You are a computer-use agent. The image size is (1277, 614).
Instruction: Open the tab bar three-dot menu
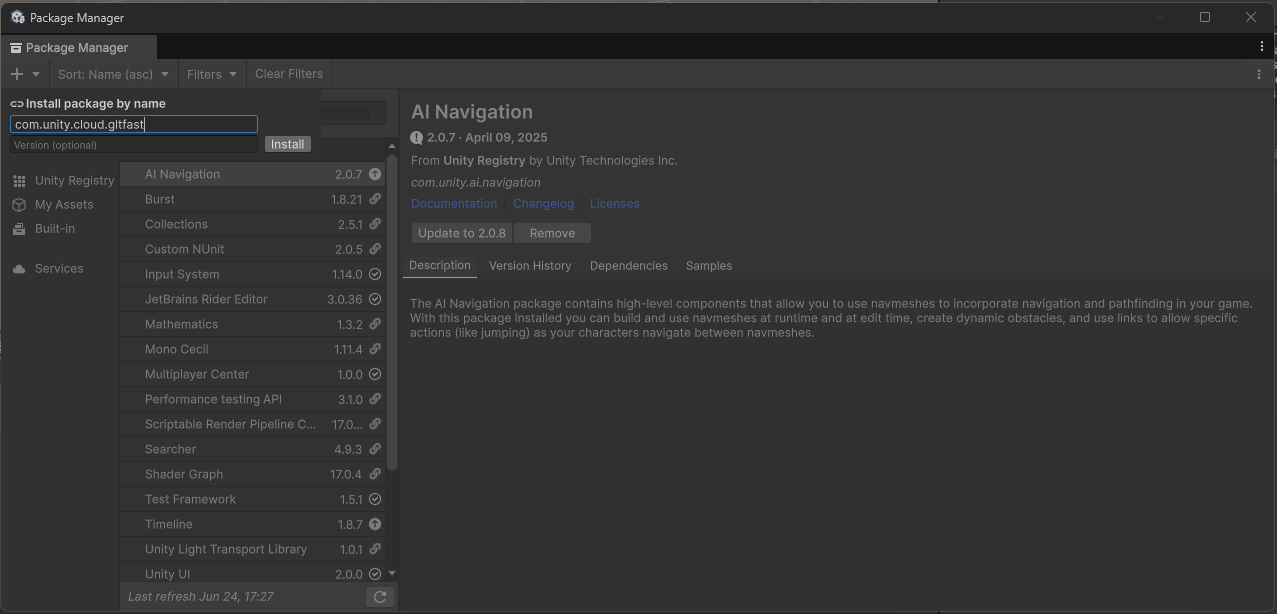pos(1262,47)
